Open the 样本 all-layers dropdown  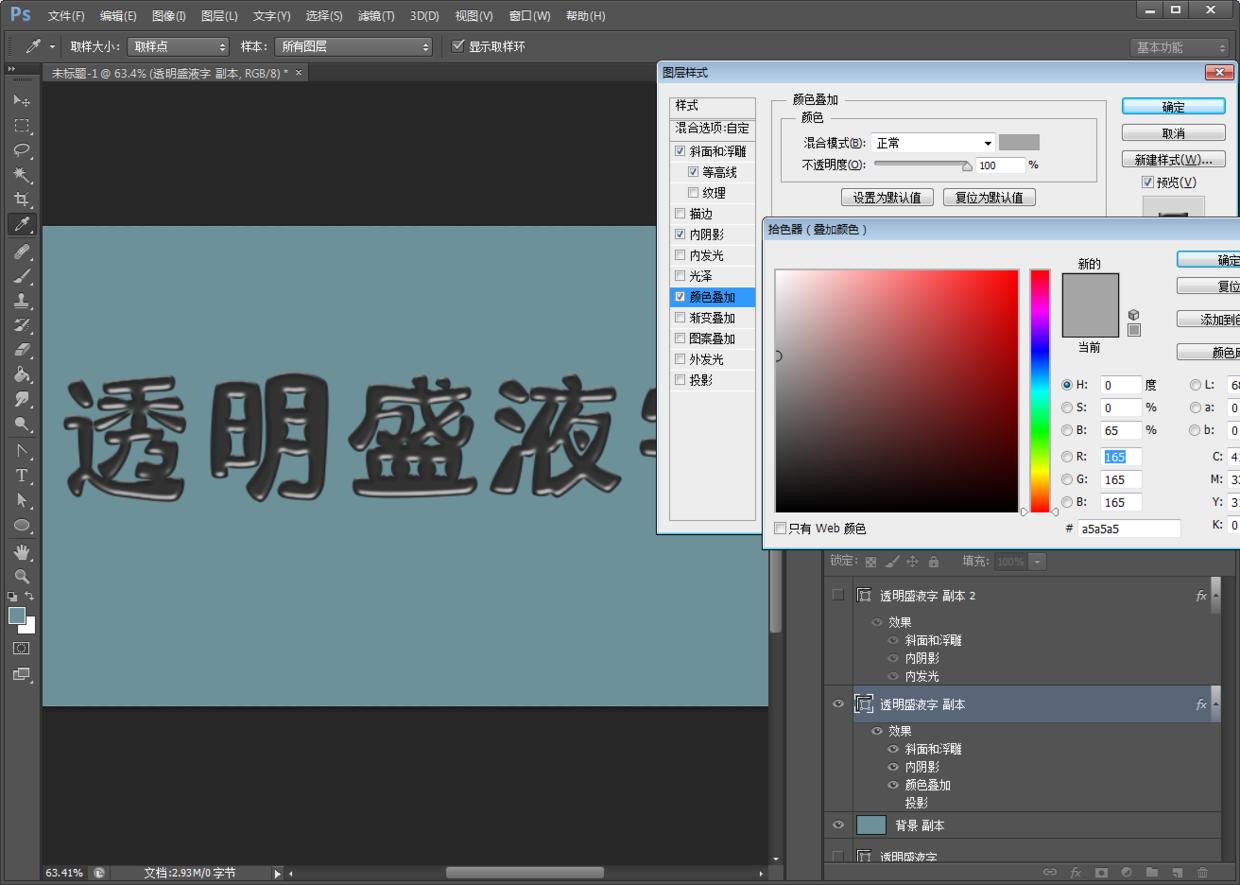pyautogui.click(x=425, y=46)
